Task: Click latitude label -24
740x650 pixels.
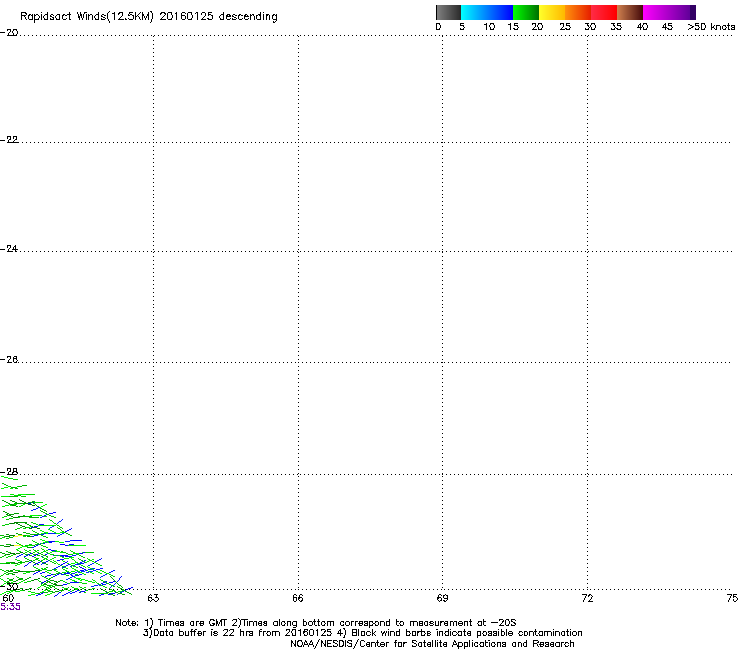Action: click(9, 249)
